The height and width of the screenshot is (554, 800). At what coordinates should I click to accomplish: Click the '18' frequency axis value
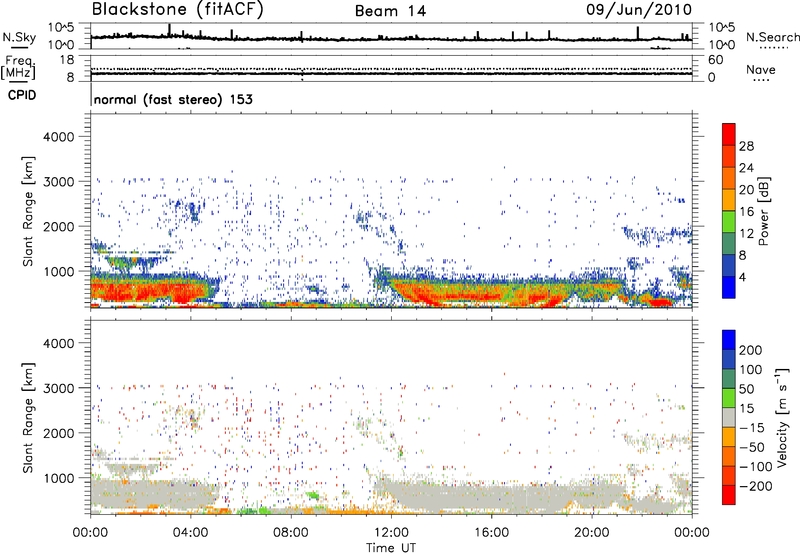[x=67, y=60]
